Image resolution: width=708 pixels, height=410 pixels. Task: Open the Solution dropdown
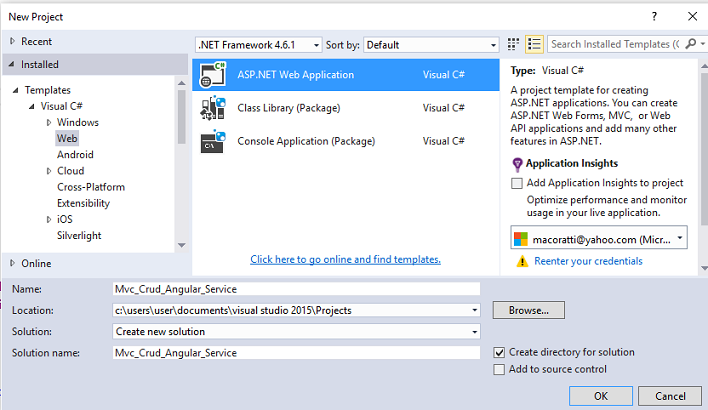click(x=475, y=332)
